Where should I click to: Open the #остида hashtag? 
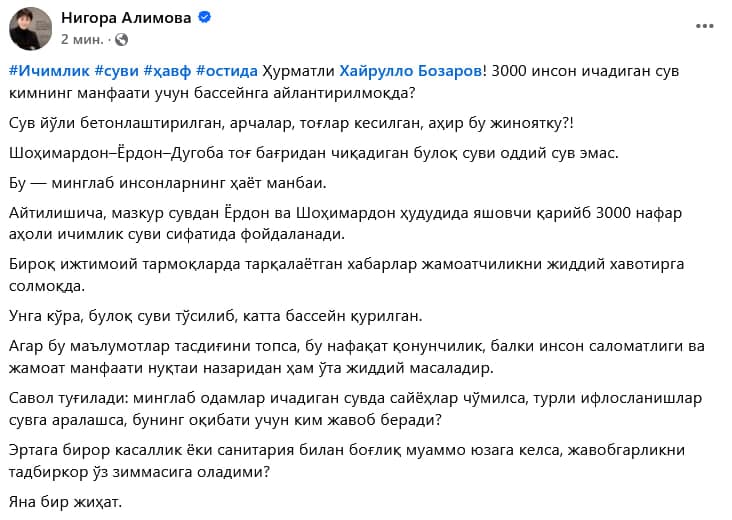(x=226, y=71)
